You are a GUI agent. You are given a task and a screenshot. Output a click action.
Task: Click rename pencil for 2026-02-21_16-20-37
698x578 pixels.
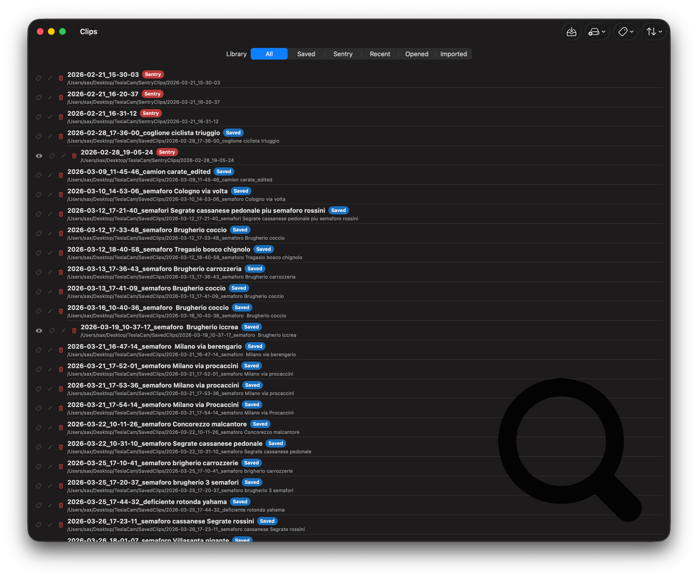[50, 98]
